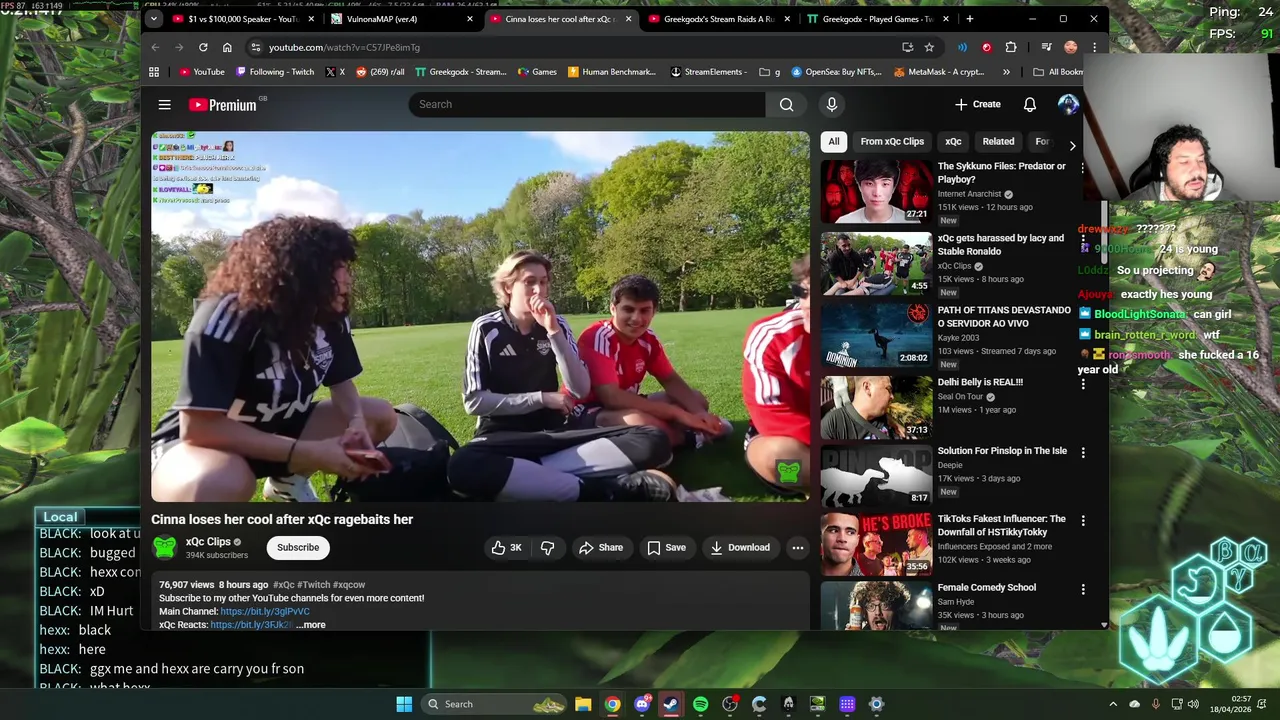Click the taskbar volume speaker icon
Viewport: 1280px width, 720px height.
(1193, 704)
